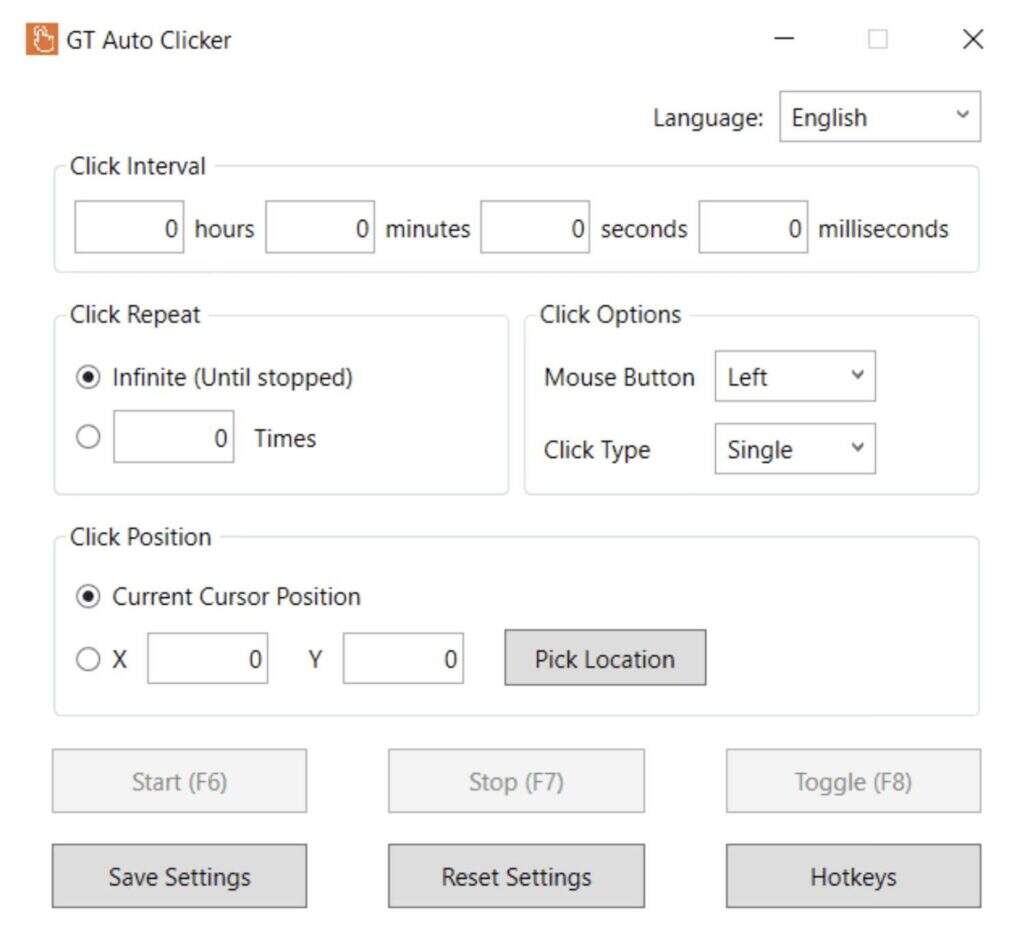This screenshot has width=1024, height=925.
Task: Minimize the GT Auto Clicker window
Action: 785,40
